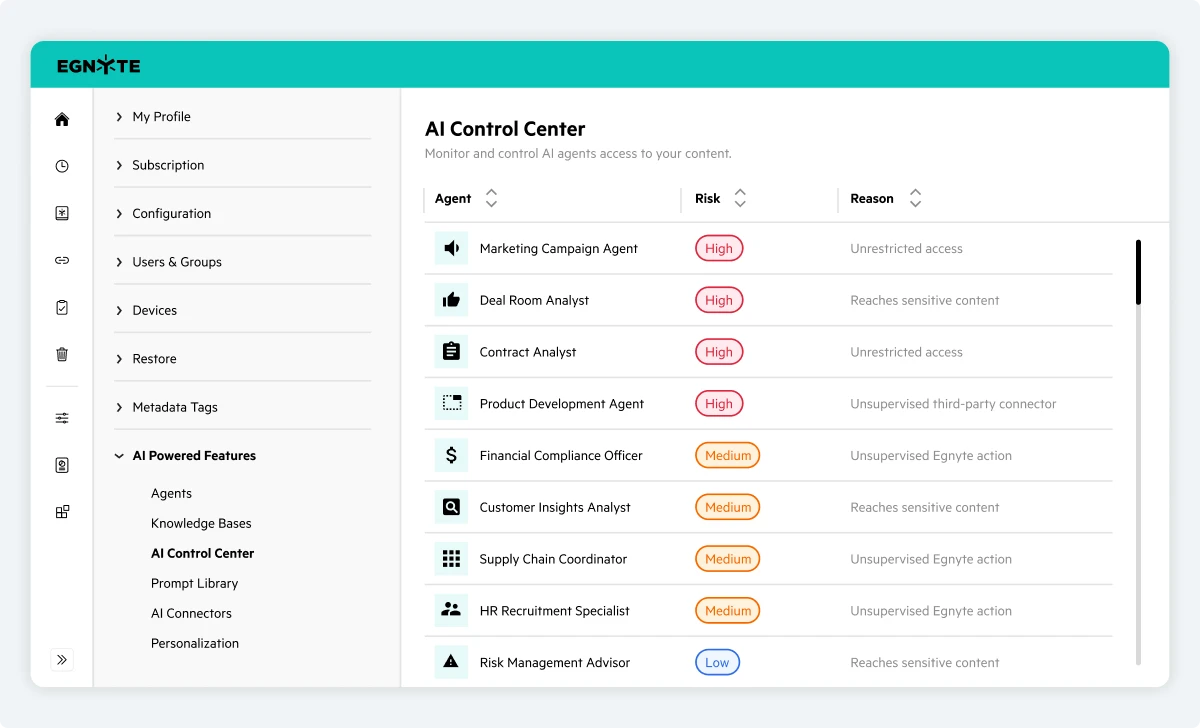Click High risk badge for Marketing Campaign Agent

719,248
